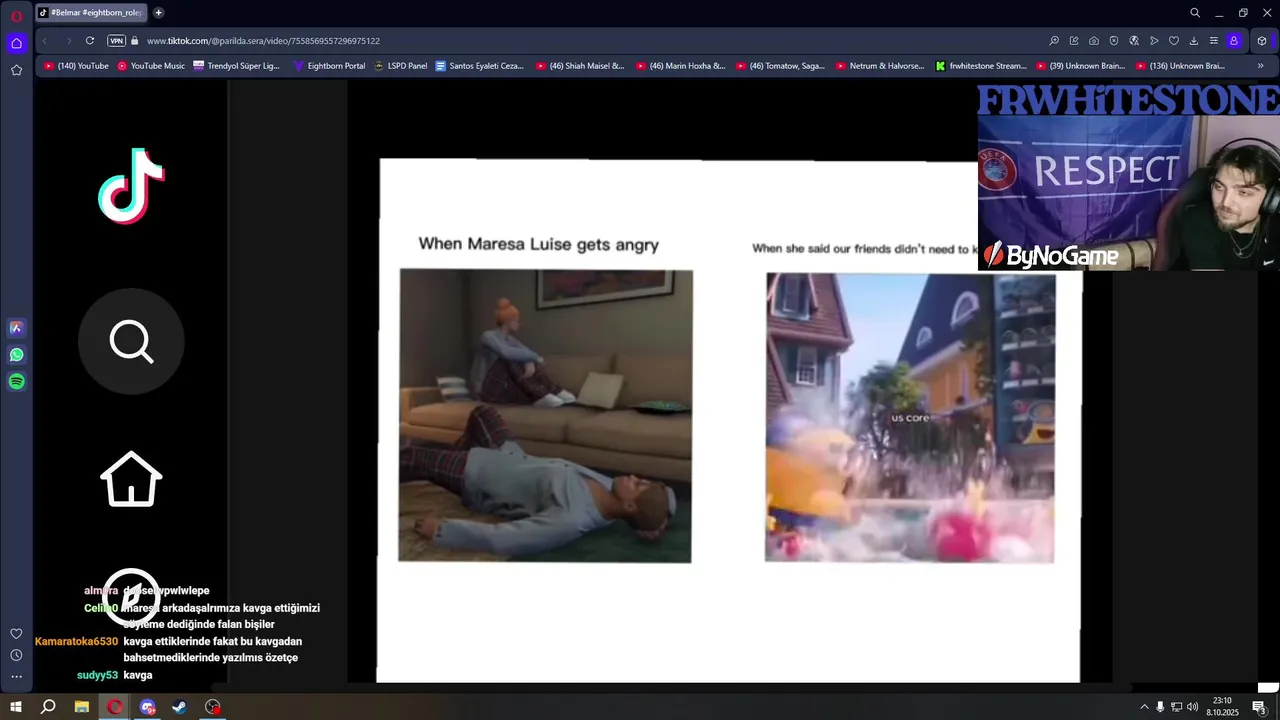This screenshot has height=720, width=1280.
Task: Show hidden system tray icons chevron
Action: coord(1144,707)
